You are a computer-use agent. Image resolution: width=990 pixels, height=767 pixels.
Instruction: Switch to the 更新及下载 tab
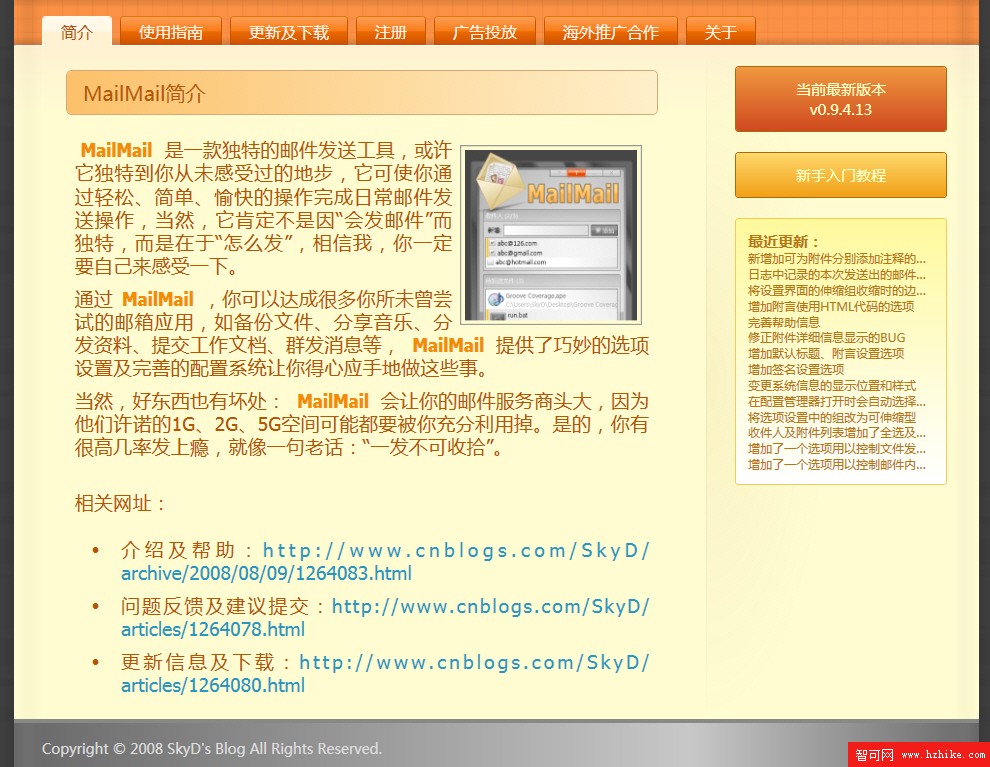[289, 31]
